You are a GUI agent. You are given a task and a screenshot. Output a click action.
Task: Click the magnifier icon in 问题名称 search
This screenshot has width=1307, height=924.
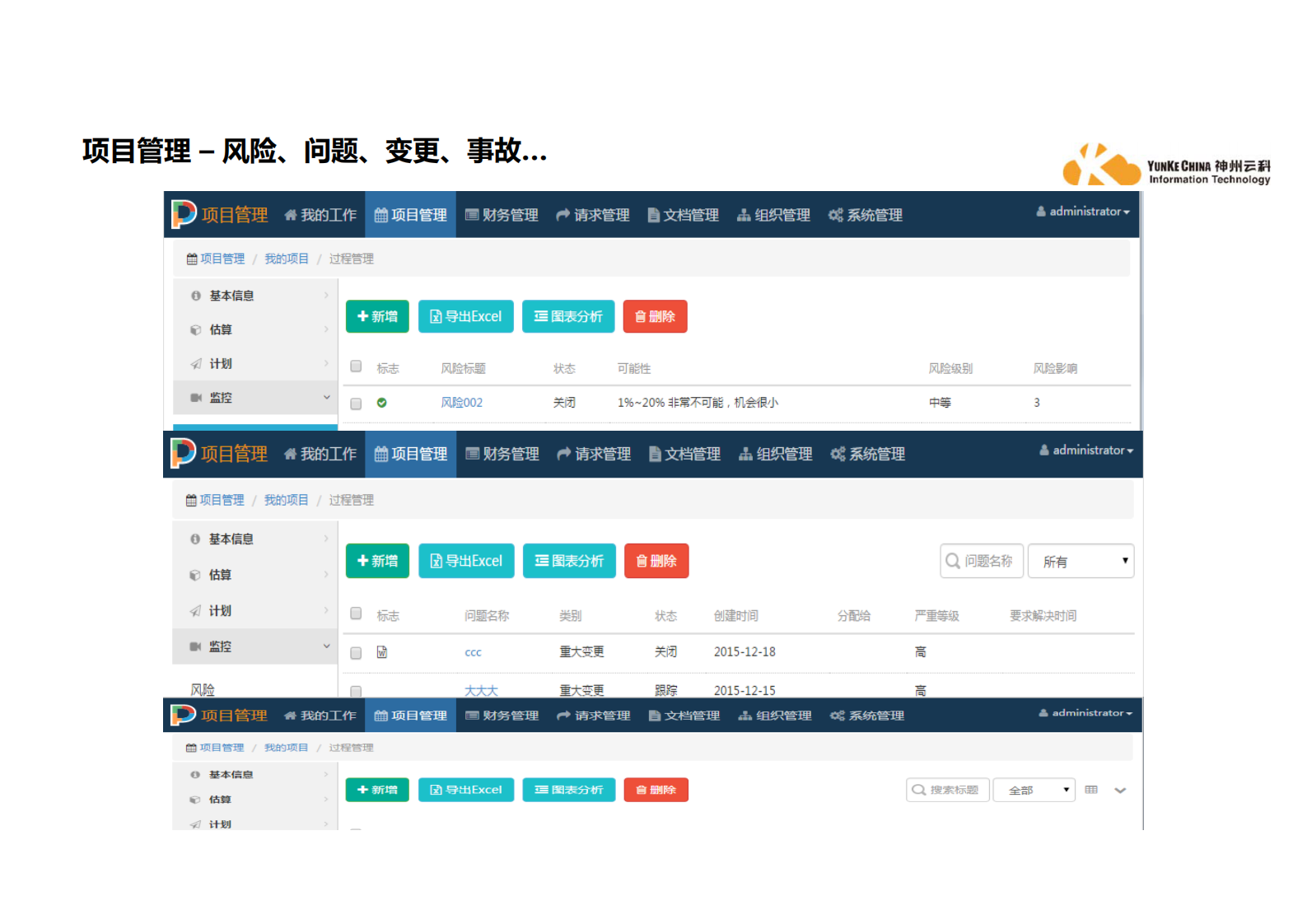(x=953, y=561)
